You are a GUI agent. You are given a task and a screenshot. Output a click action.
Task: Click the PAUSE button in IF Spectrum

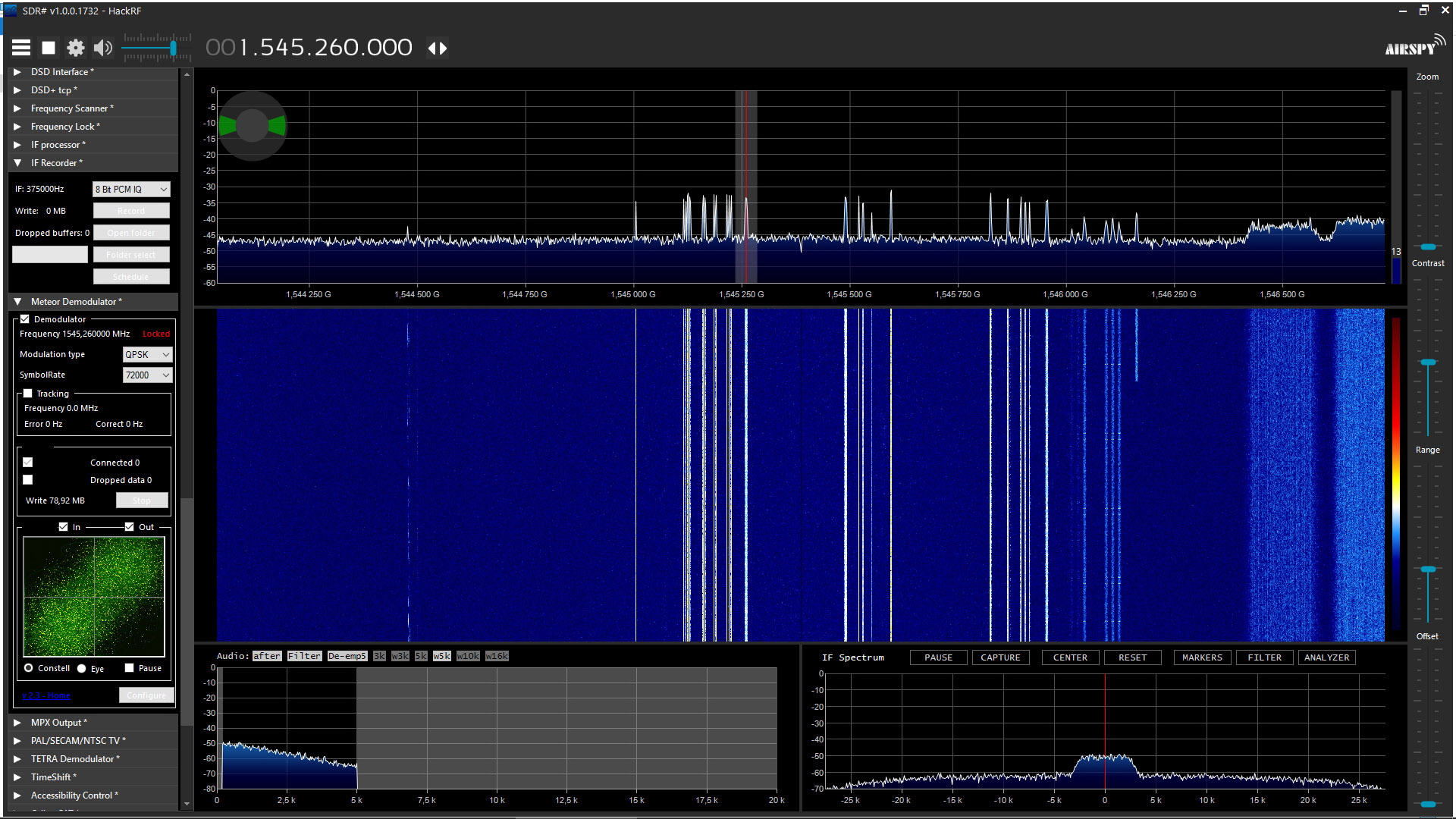[x=938, y=657]
